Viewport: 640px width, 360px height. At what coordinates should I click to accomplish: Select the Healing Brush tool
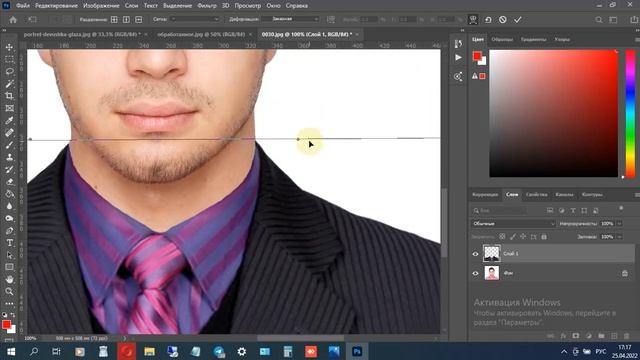(9, 133)
